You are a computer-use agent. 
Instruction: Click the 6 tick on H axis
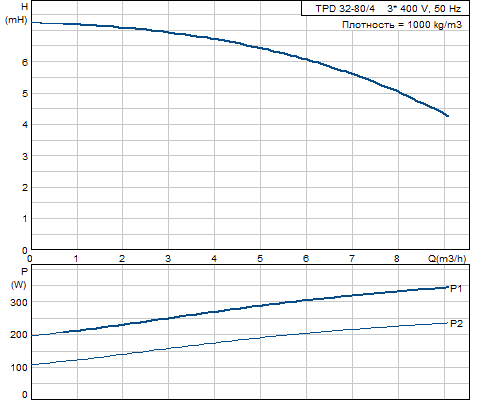click(x=25, y=62)
